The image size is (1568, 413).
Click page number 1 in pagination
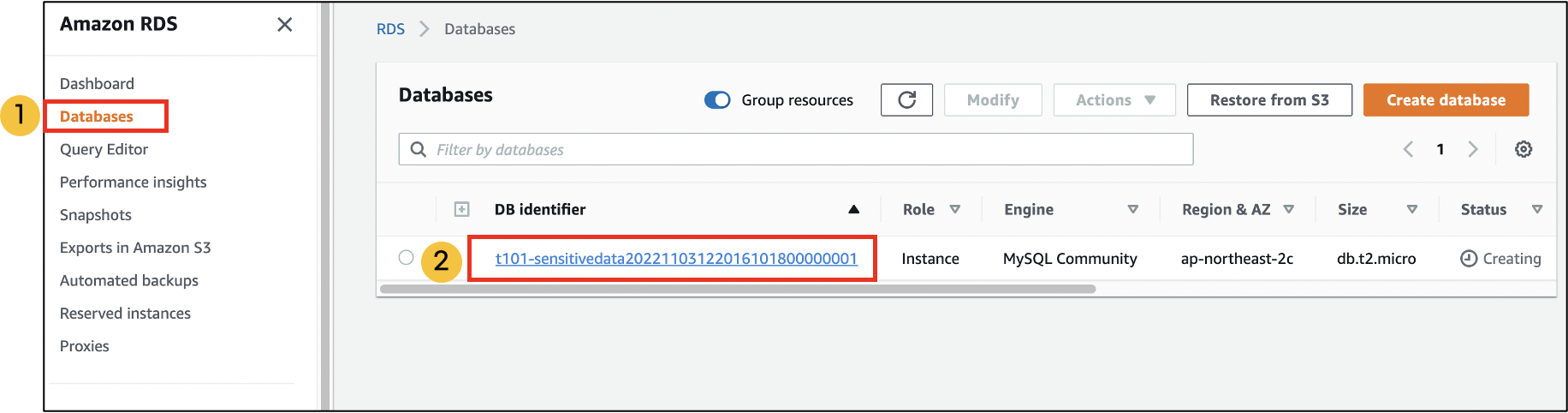click(x=1440, y=149)
